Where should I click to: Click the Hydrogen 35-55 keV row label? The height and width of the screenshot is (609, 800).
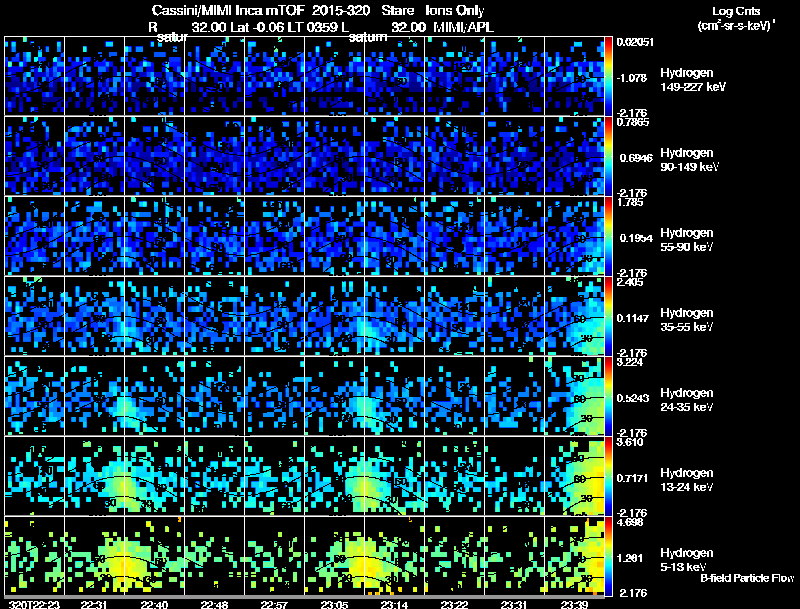(x=687, y=320)
